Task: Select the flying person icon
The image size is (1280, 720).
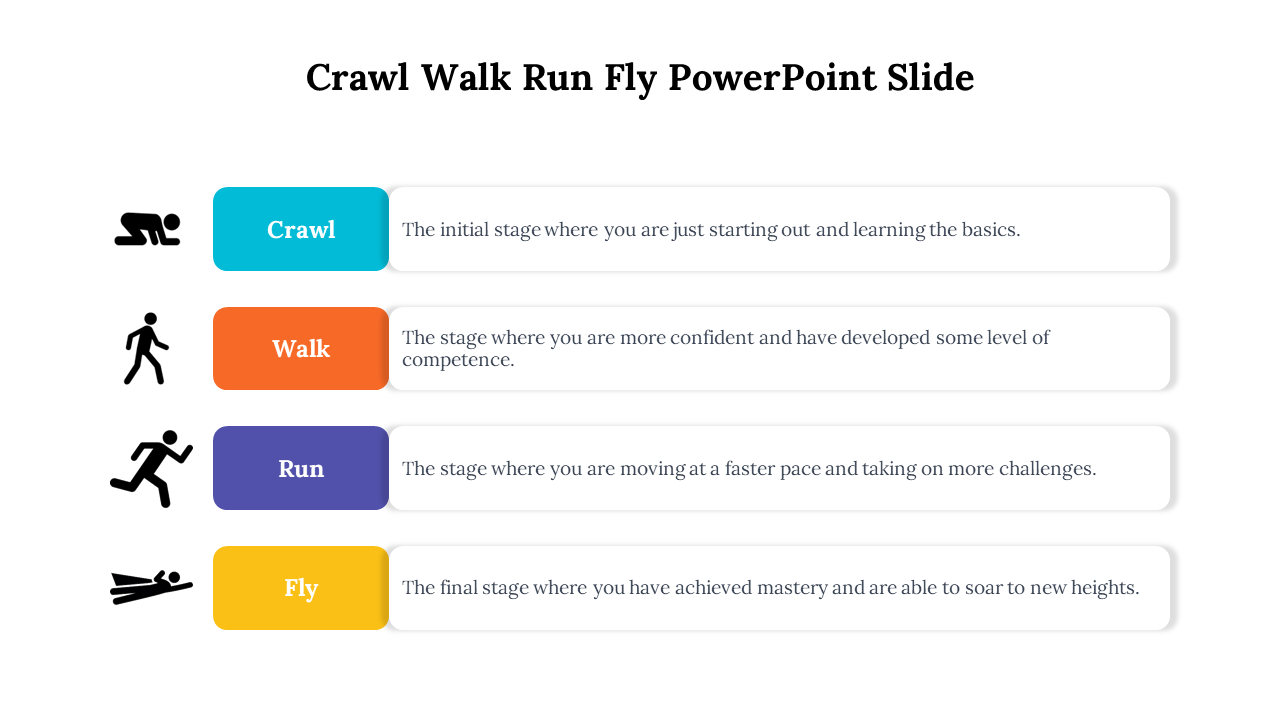Action: [x=150, y=587]
